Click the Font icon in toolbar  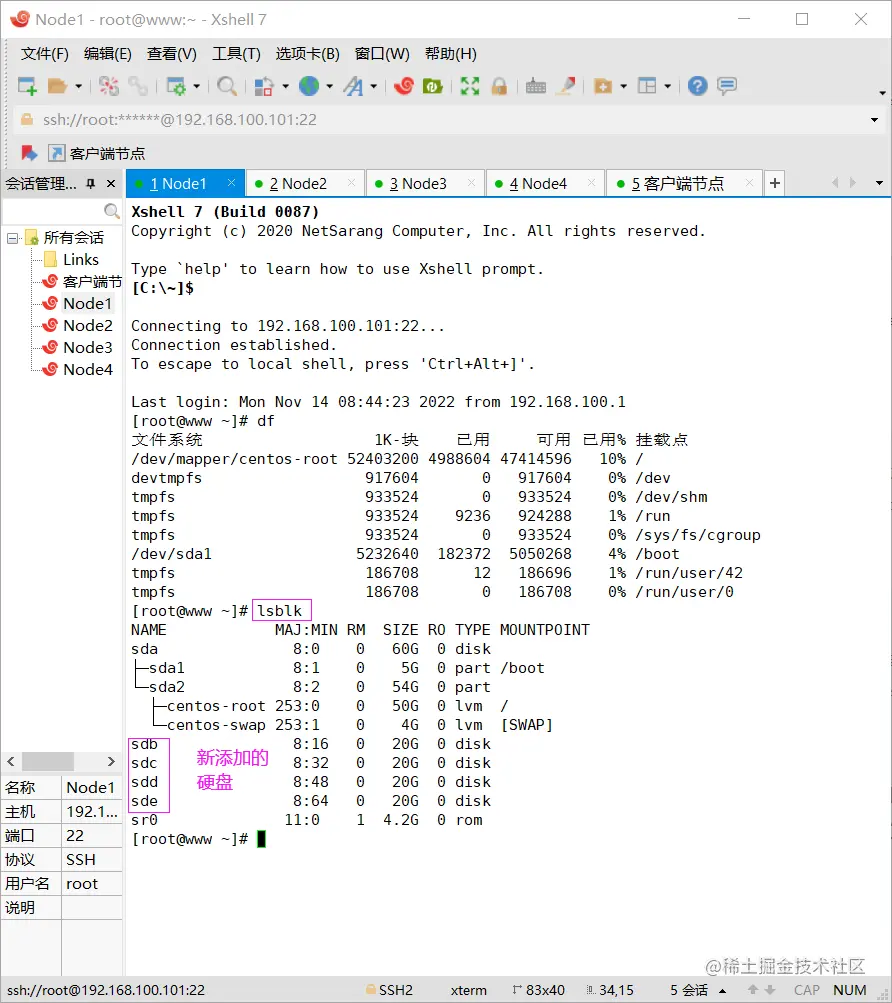[x=353, y=86]
